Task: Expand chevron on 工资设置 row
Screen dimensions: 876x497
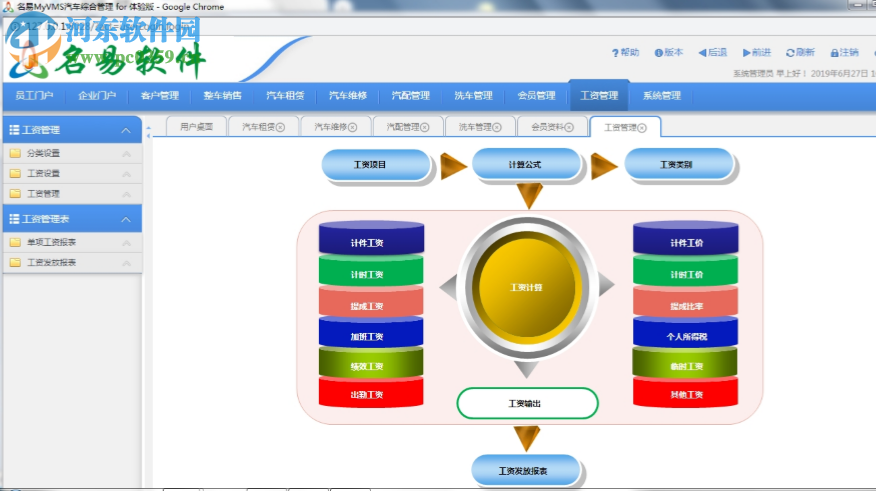Action: [127, 174]
